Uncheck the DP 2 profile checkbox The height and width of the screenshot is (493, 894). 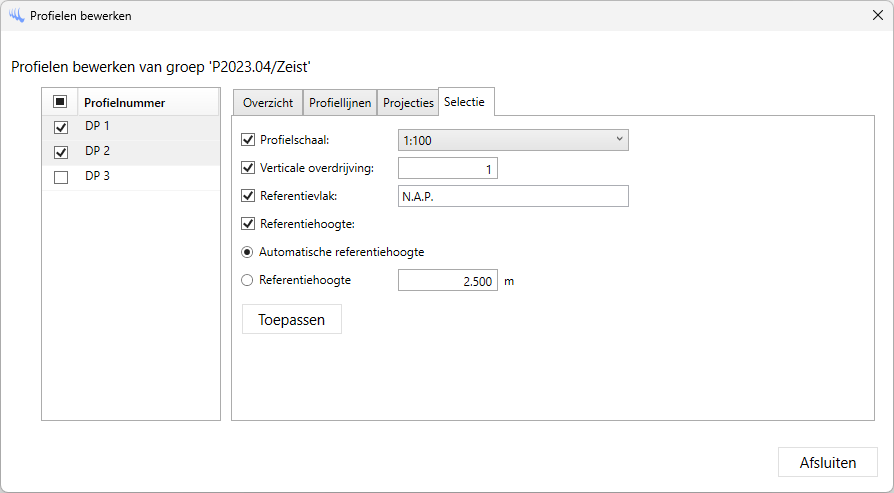click(60, 152)
